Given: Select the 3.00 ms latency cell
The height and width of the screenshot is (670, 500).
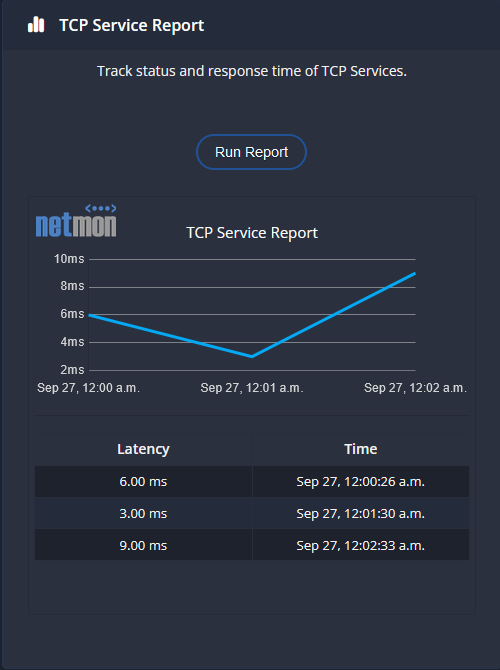Looking at the screenshot, I should pyautogui.click(x=143, y=513).
